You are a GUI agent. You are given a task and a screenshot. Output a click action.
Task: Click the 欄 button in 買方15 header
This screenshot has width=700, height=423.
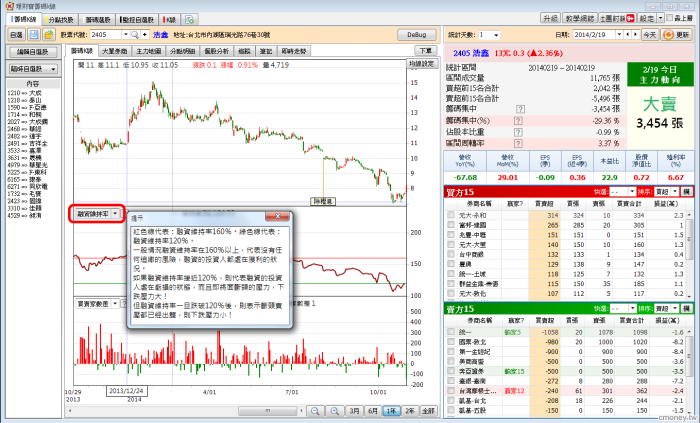[x=687, y=192]
